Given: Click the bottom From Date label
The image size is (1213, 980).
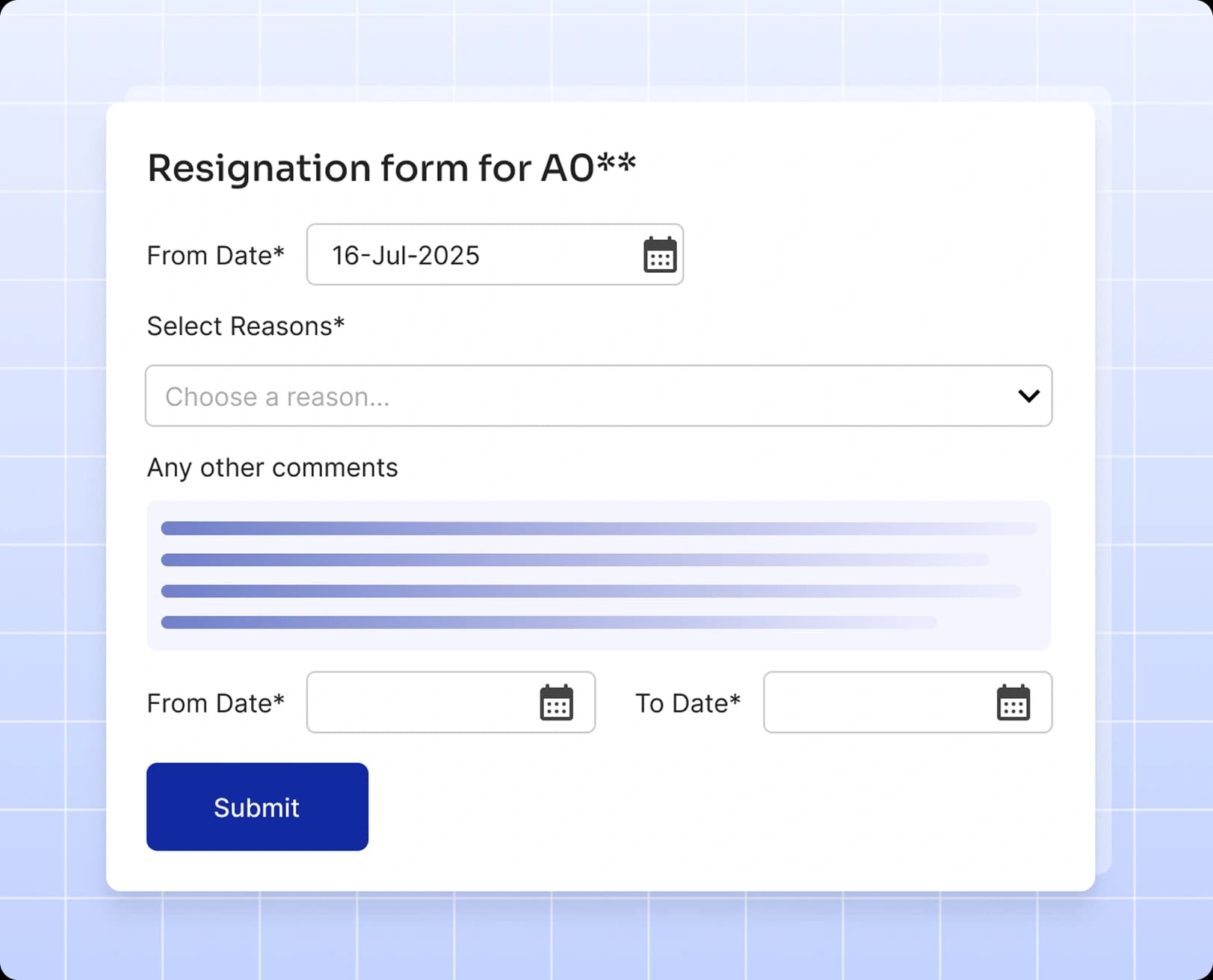Looking at the screenshot, I should point(215,703).
